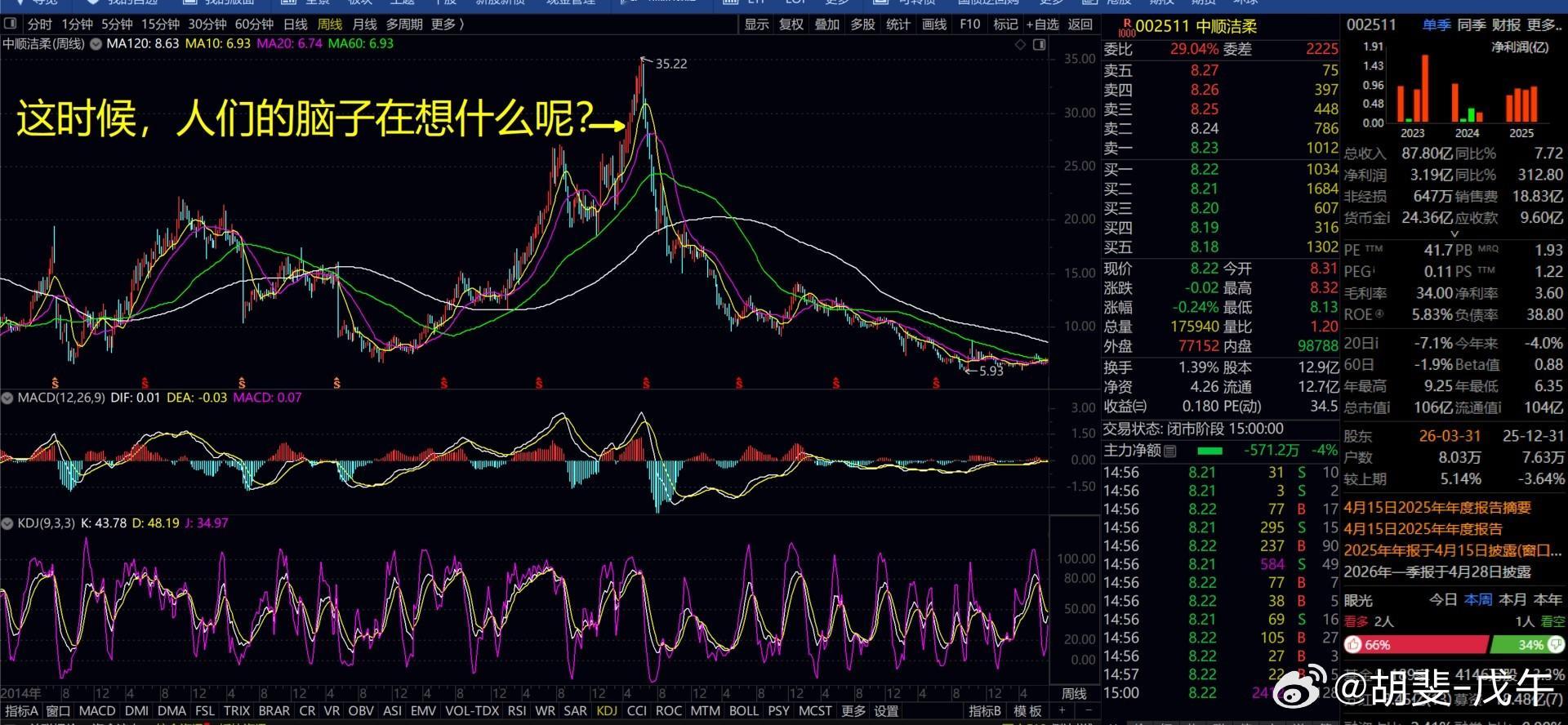Click the diamond marker icon above the chart
Screen dimensions: 1568x725
tap(1020, 44)
